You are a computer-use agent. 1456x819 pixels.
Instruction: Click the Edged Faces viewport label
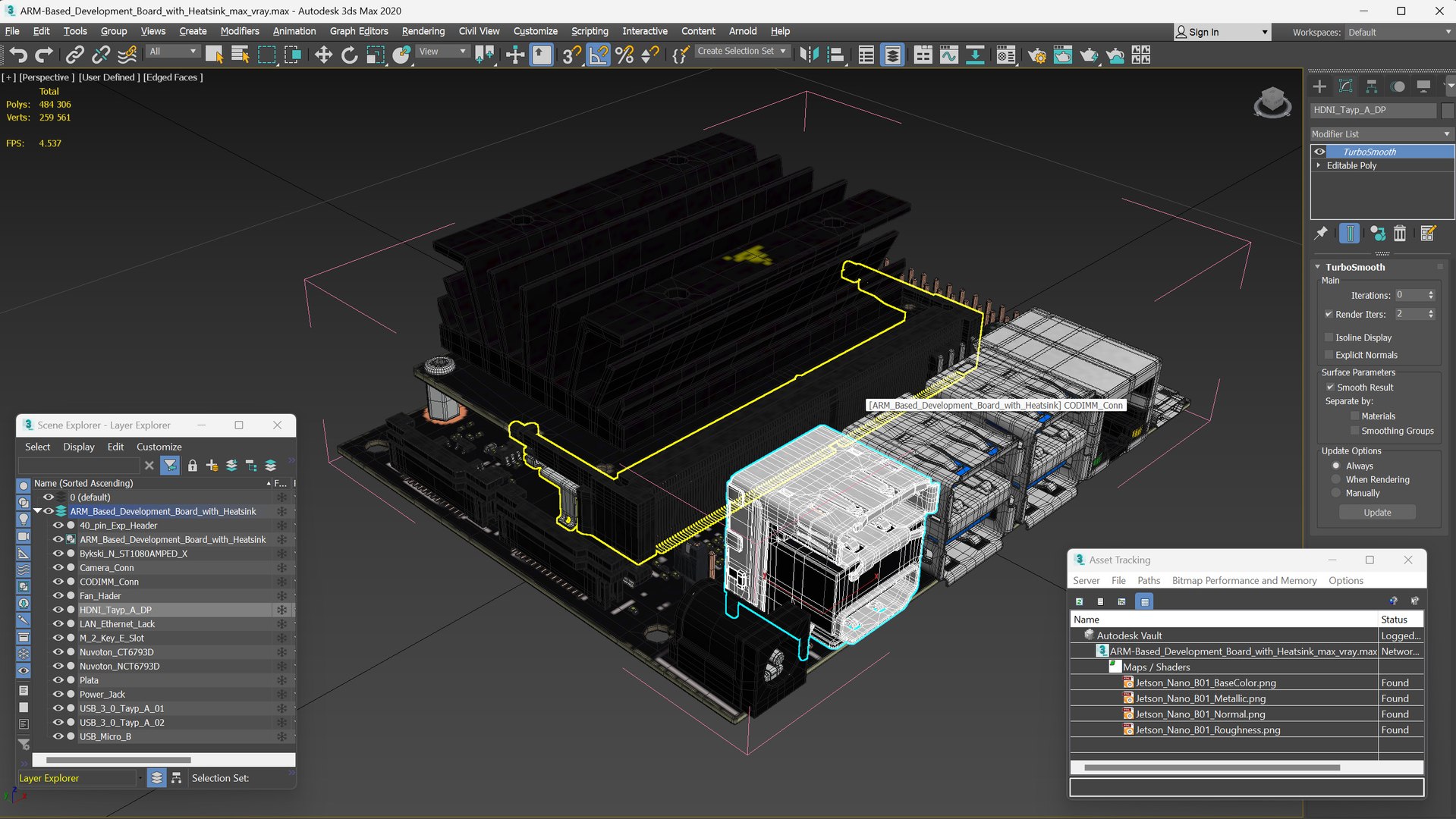coord(173,77)
